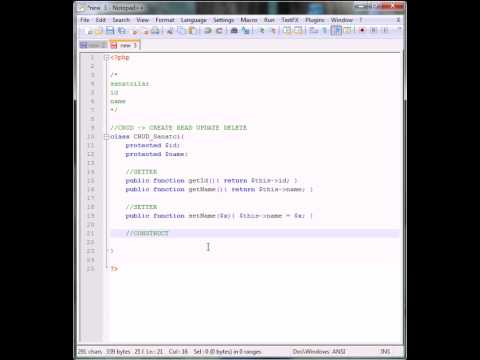Toggle the highlighted Indent Guide button
This screenshot has width=480, height=360.
(336, 31)
